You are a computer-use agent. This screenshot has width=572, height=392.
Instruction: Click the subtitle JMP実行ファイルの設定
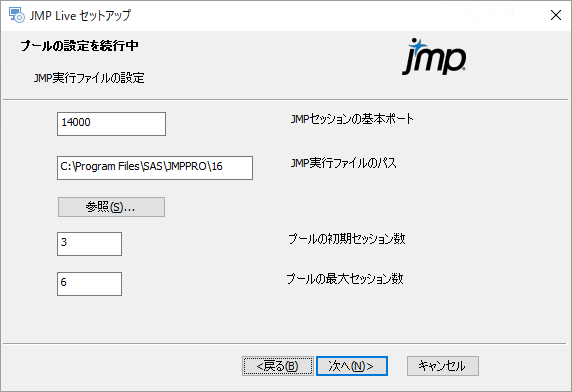(x=89, y=78)
